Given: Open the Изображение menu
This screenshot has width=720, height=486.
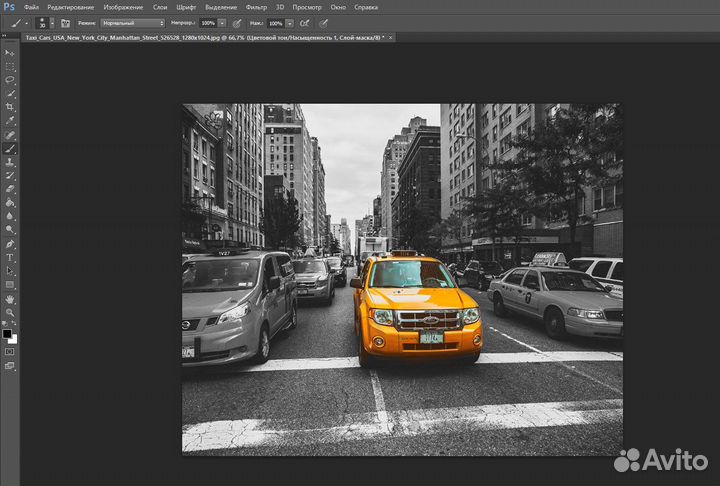Looking at the screenshot, I should tap(123, 7).
